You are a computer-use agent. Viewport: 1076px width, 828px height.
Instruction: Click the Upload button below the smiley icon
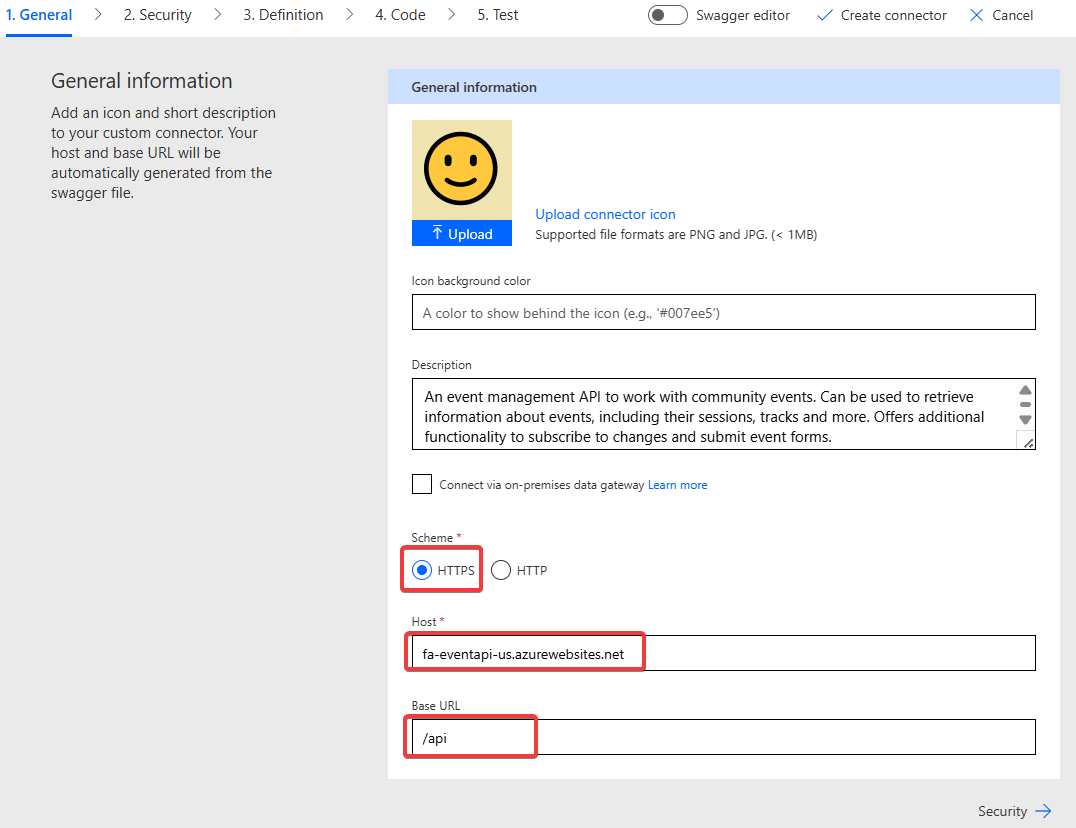(461, 233)
